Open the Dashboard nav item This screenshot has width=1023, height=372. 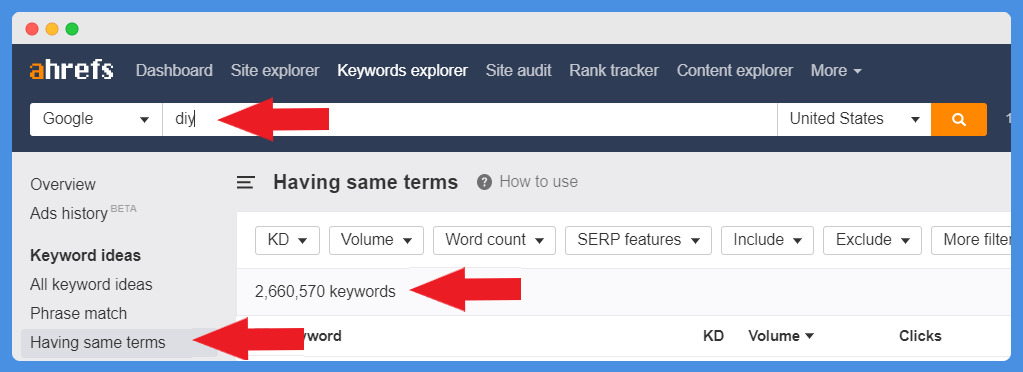tap(174, 70)
